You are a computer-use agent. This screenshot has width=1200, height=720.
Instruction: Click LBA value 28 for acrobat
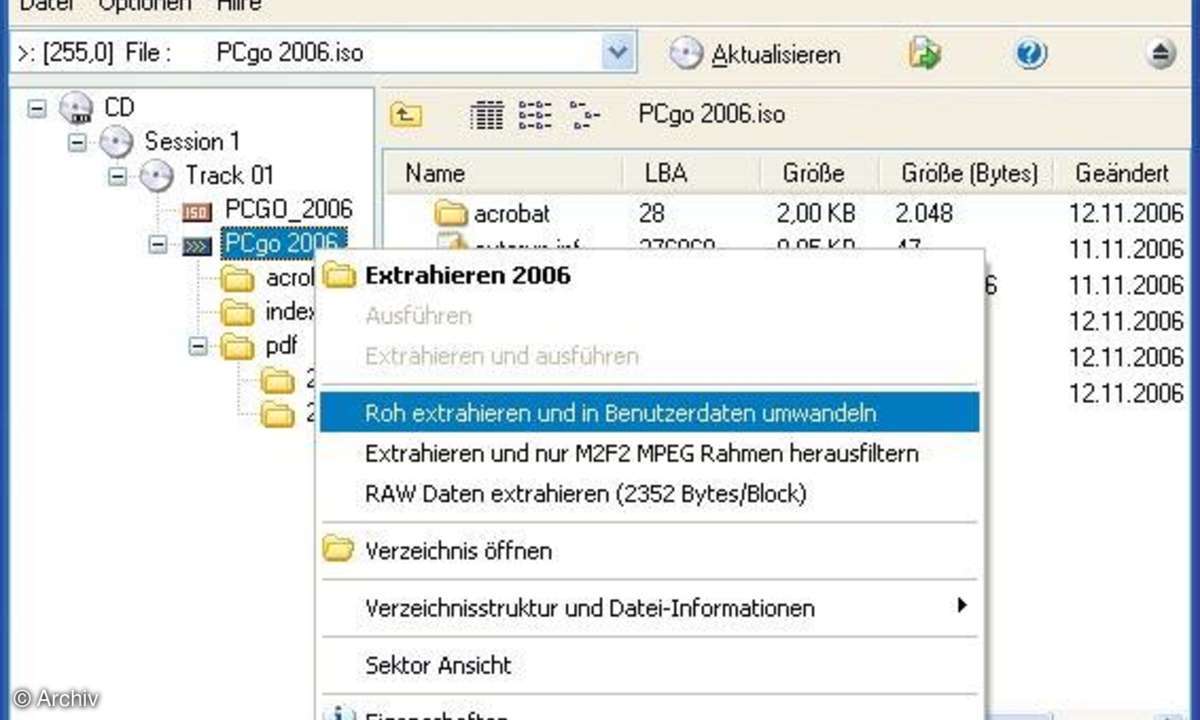pyautogui.click(x=652, y=213)
